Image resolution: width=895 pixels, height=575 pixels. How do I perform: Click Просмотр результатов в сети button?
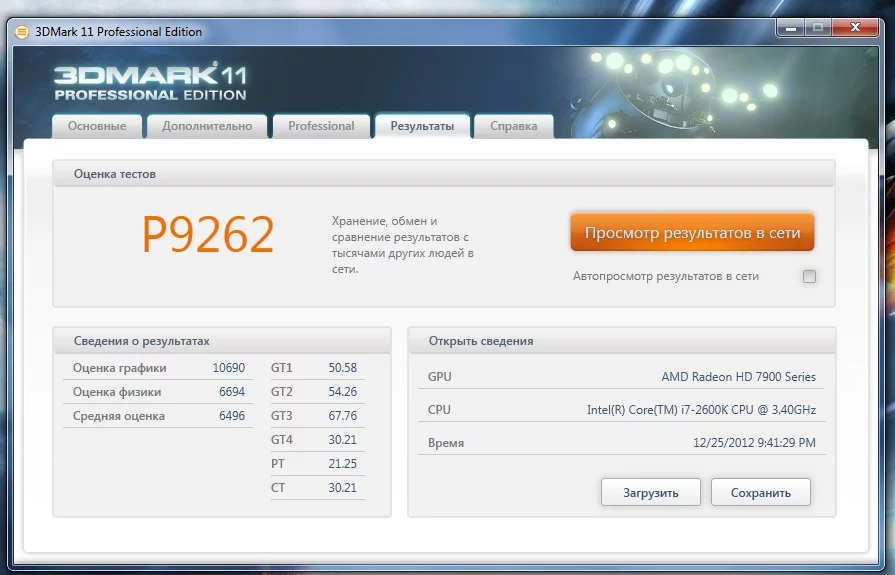692,232
